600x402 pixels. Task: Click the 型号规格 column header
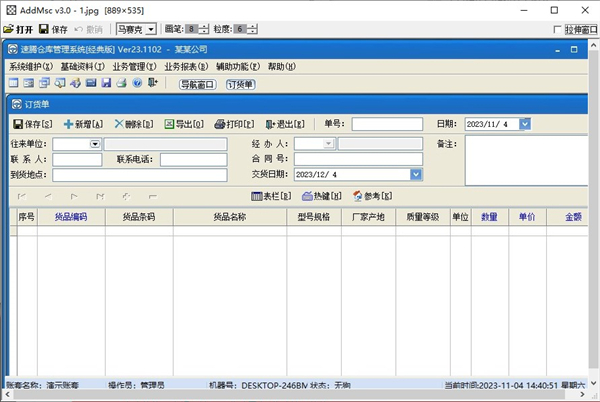point(314,217)
